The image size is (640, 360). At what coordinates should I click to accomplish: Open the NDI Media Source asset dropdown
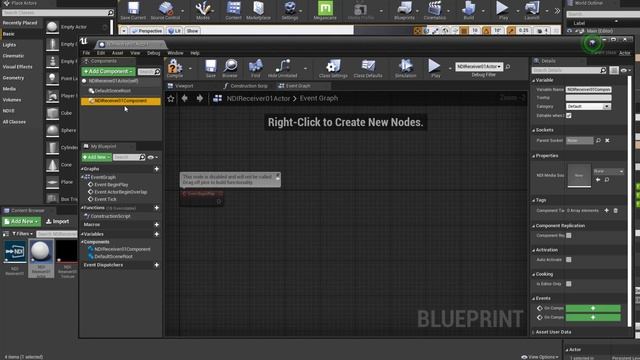coord(608,171)
